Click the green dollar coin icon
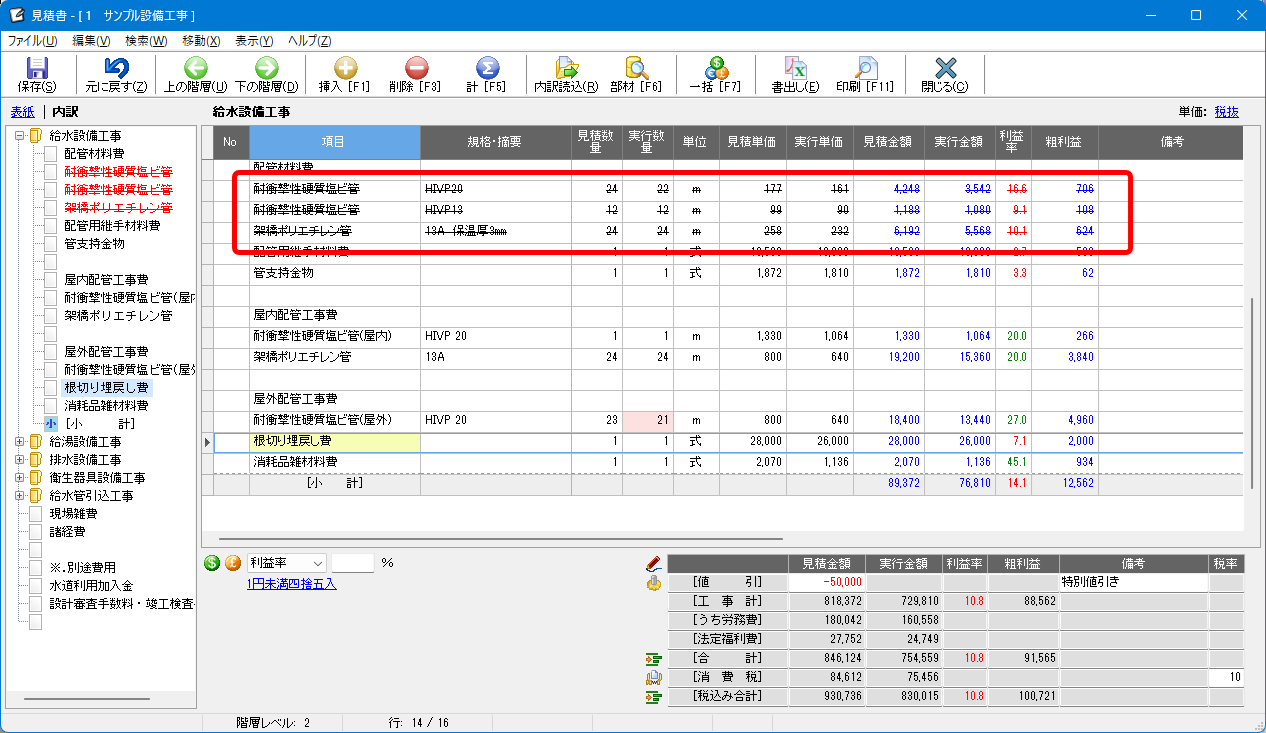This screenshot has width=1266, height=733. [x=212, y=563]
